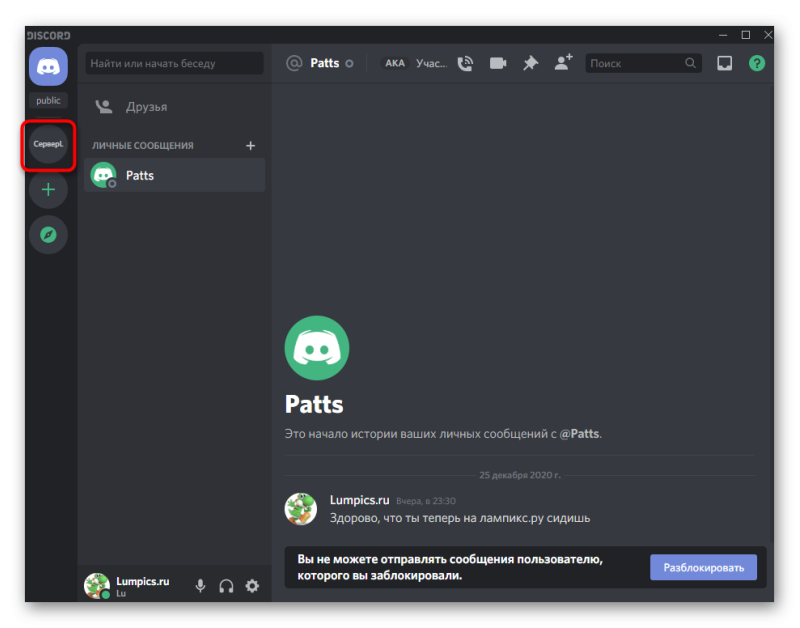Image resolution: width=800 pixels, height=628 pixels.
Task: Click the search magnifier icon
Action: pyautogui.click(x=690, y=63)
